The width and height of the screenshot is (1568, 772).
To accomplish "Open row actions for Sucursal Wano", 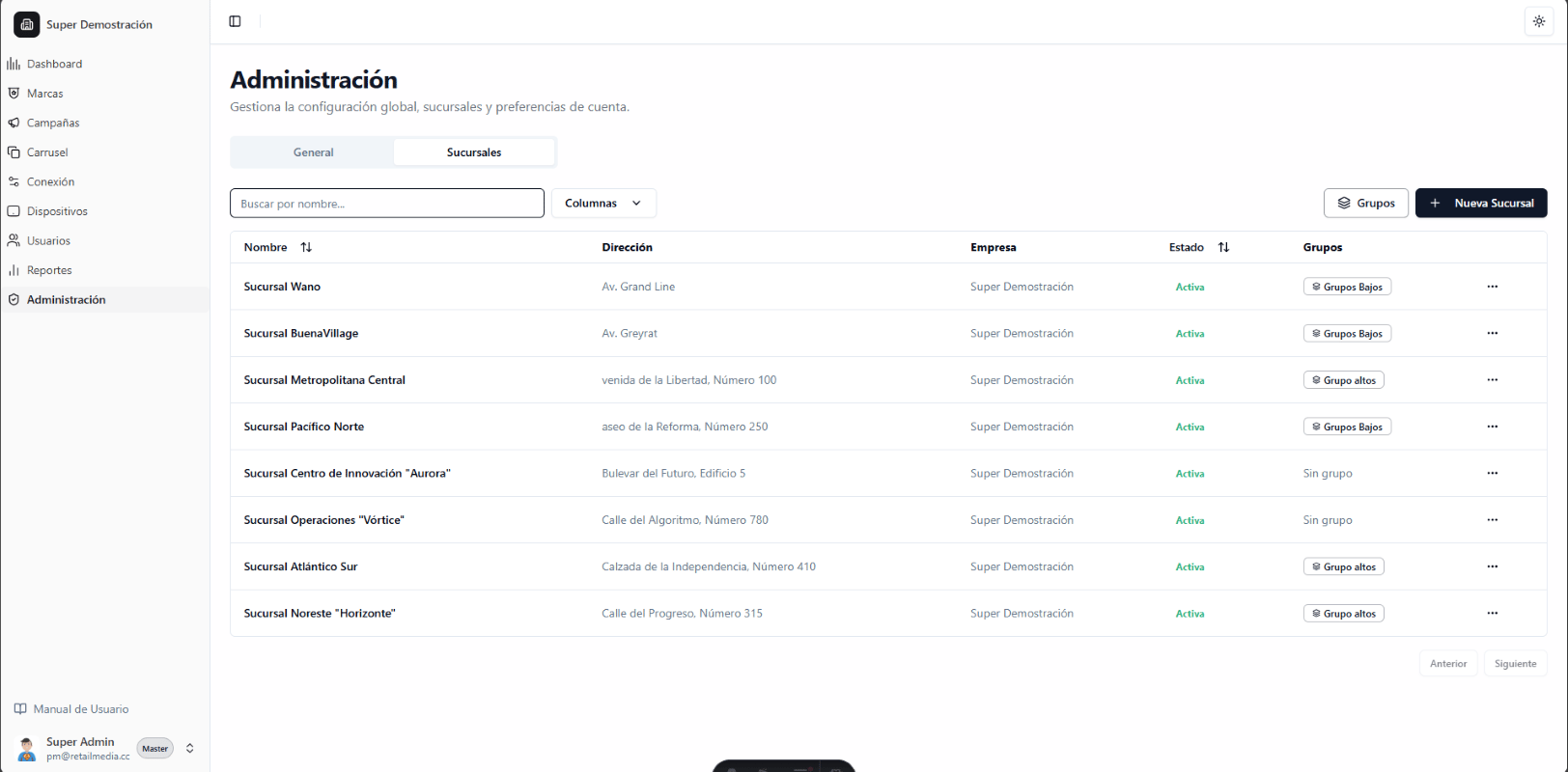I will 1492,287.
